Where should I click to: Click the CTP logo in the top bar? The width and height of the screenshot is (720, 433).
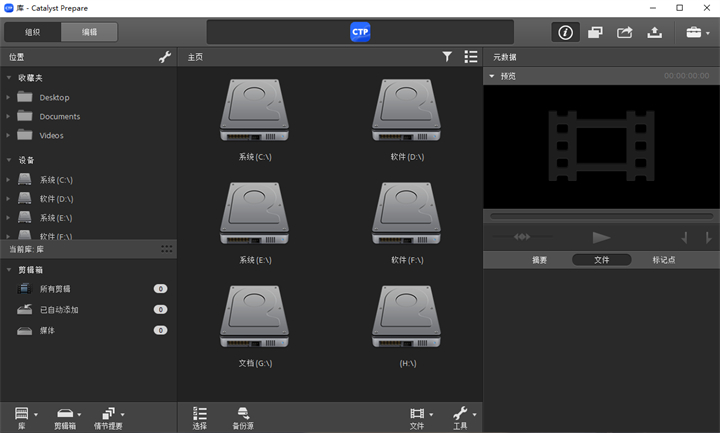click(x=360, y=32)
